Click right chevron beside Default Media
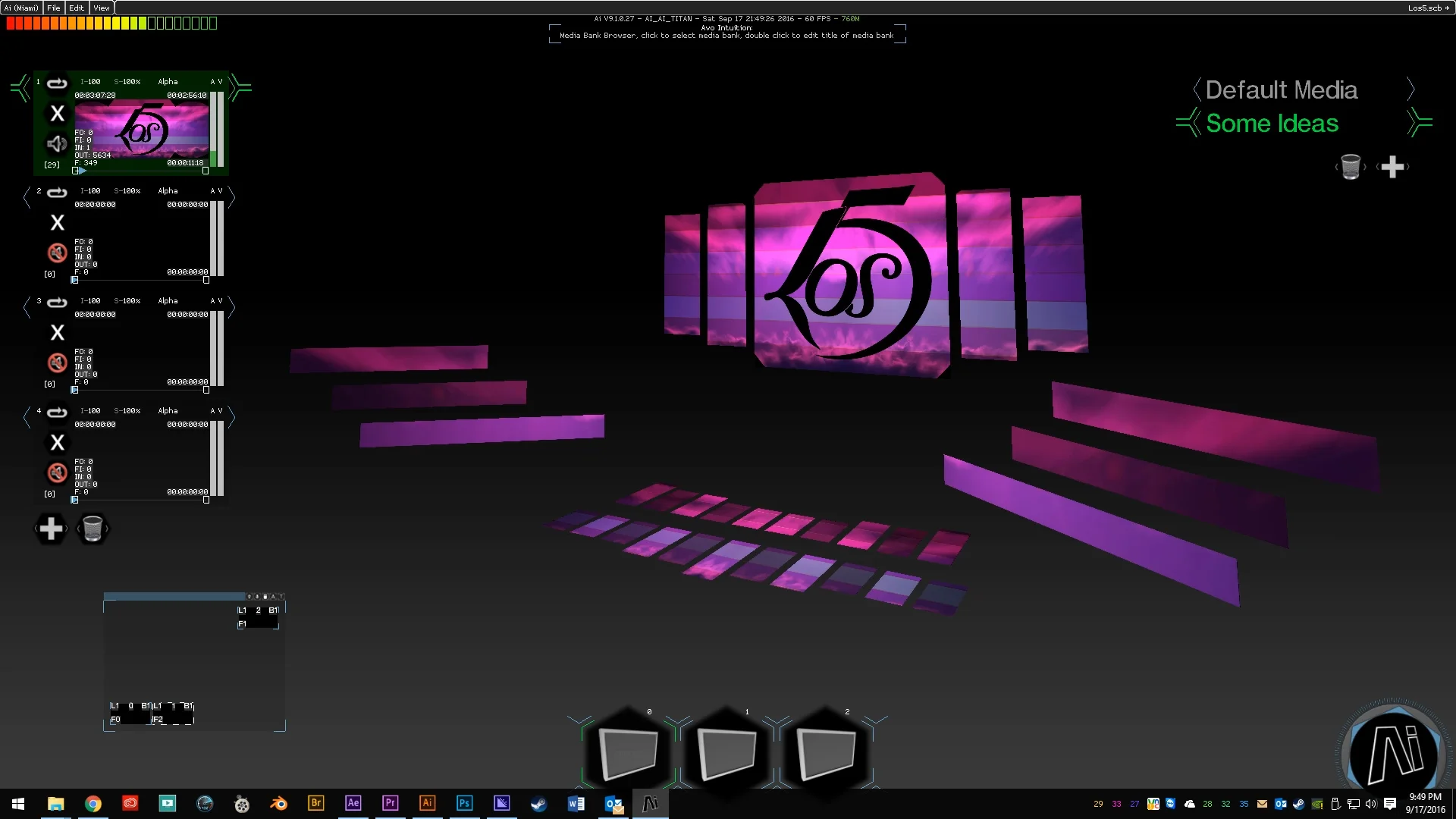This screenshot has width=1456, height=819. point(1410,89)
